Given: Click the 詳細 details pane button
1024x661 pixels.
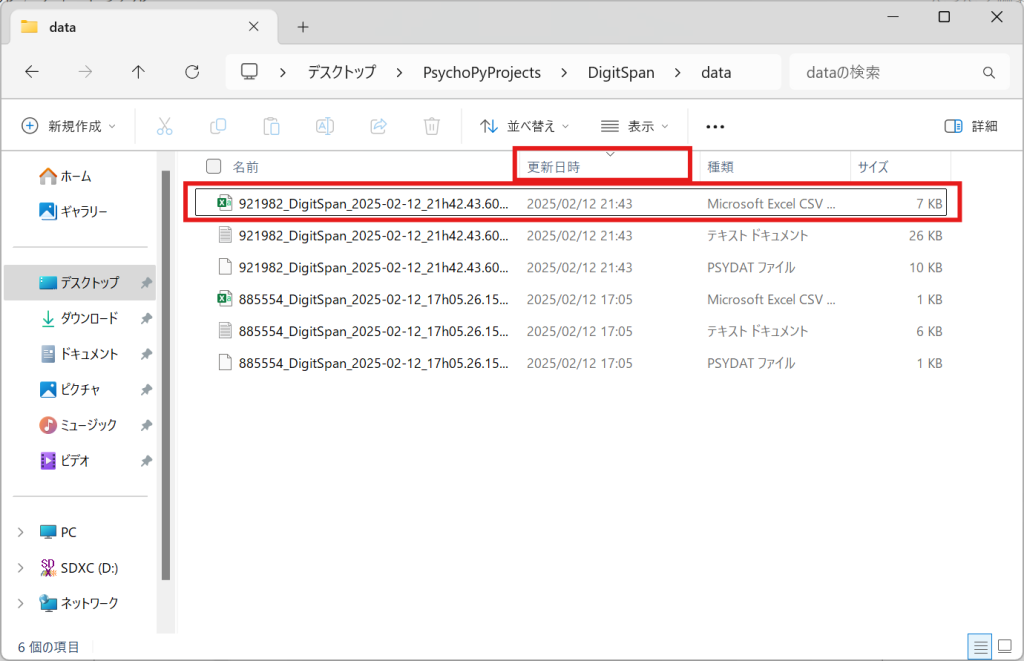Looking at the screenshot, I should pos(971,126).
